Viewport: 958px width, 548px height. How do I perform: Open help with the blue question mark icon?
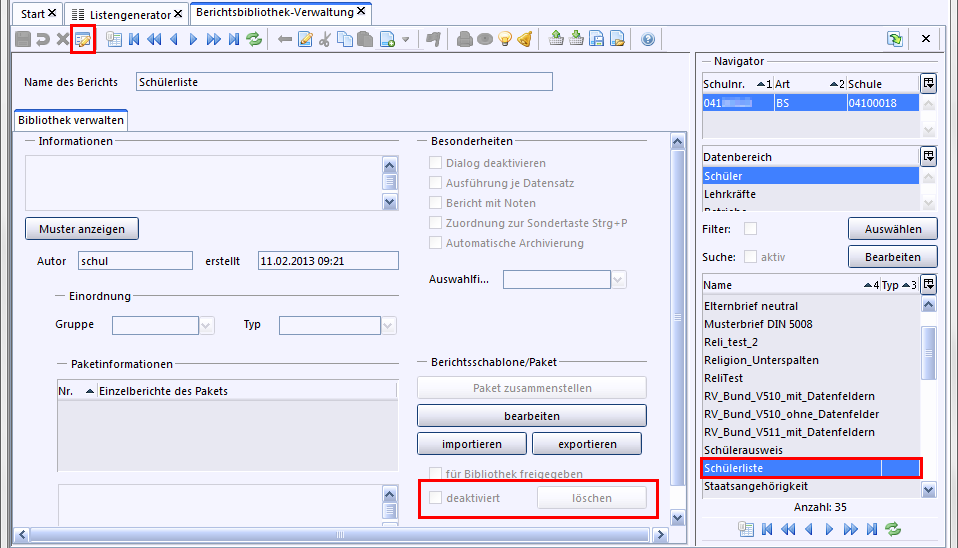pos(648,40)
